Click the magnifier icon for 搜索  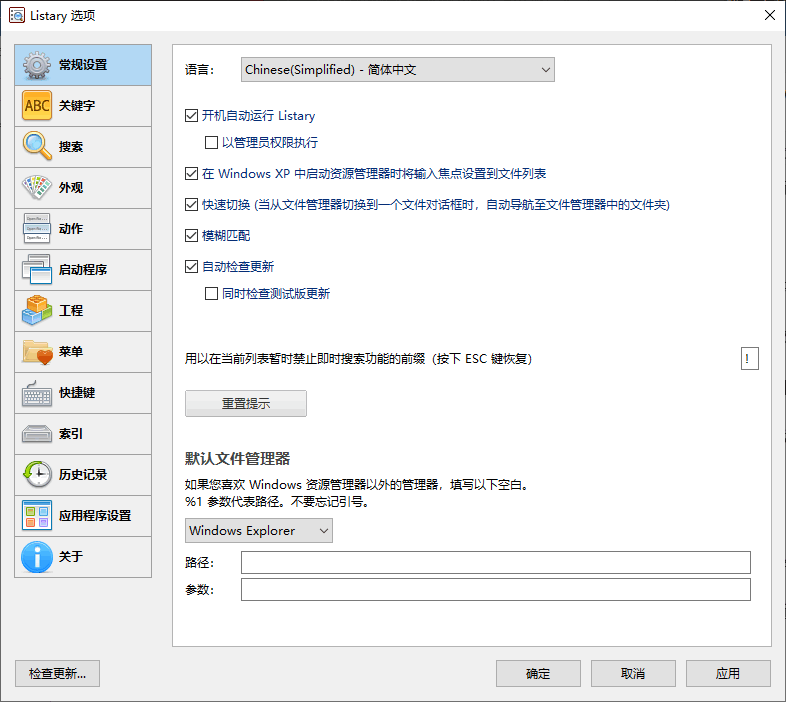tap(37, 146)
